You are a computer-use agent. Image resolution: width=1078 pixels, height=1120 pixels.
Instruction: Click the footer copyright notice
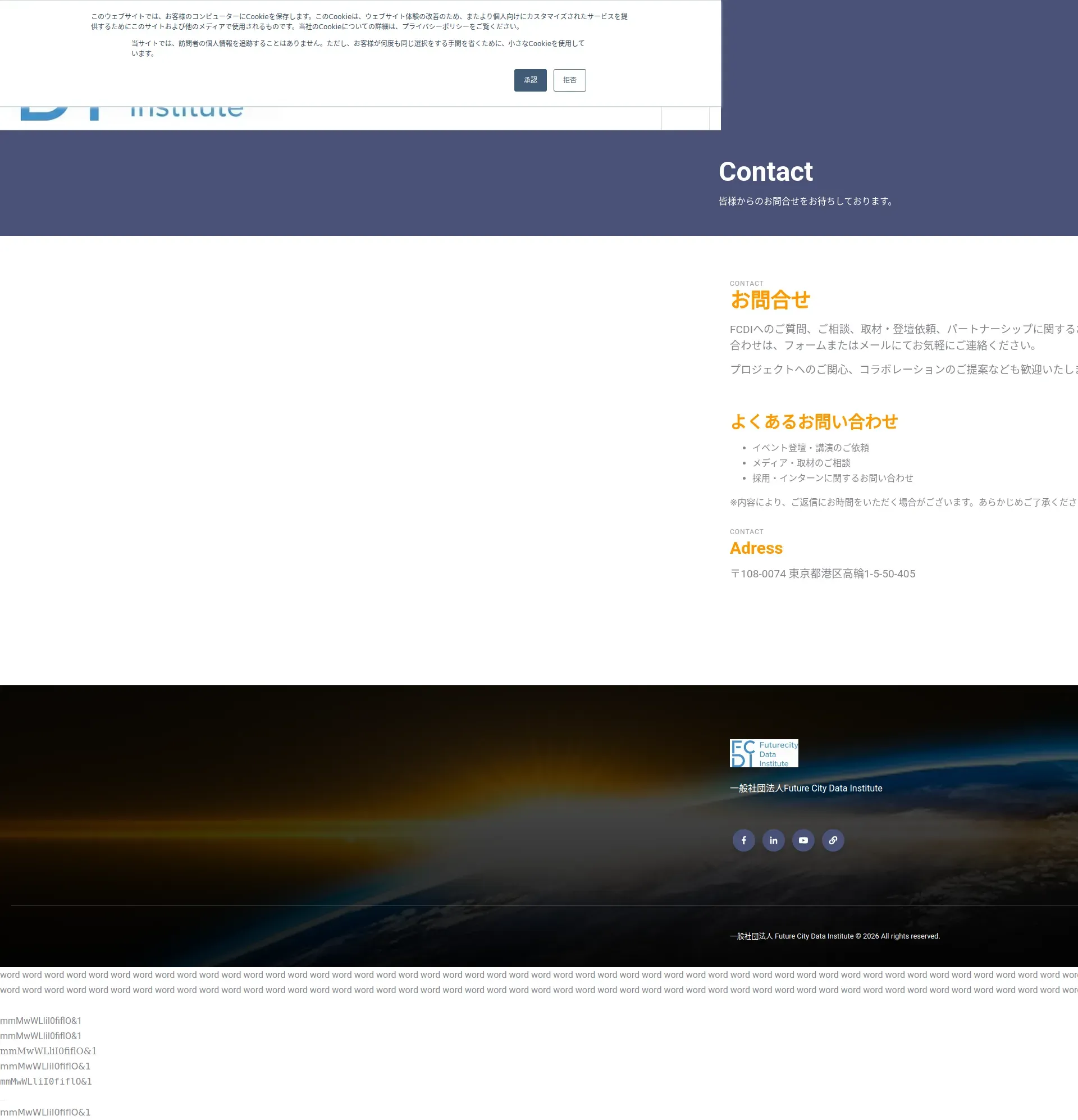point(834,936)
